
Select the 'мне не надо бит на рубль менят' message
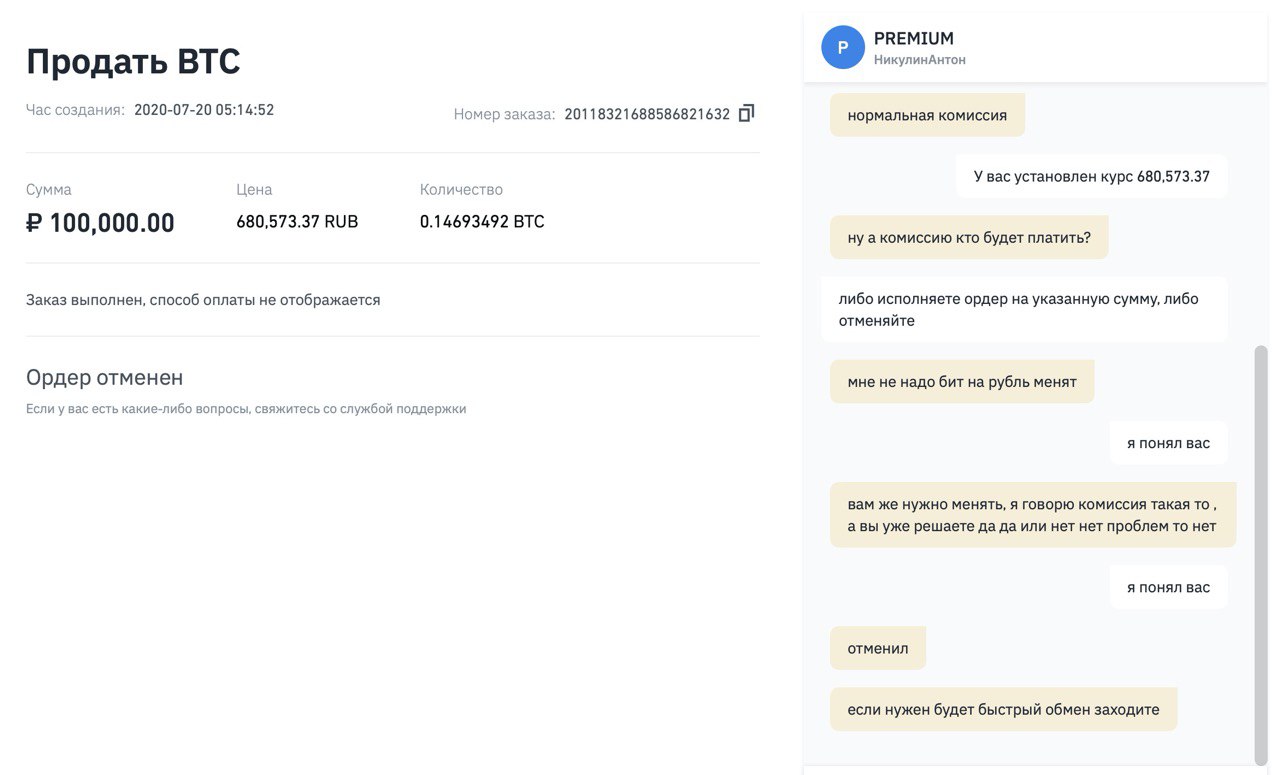(962, 381)
